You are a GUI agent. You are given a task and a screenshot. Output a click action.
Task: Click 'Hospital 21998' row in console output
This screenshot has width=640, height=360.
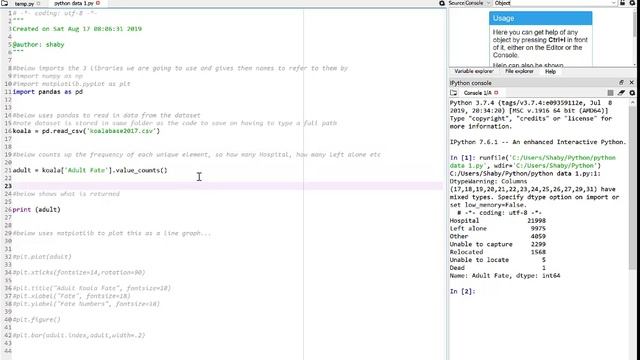tap(498, 220)
